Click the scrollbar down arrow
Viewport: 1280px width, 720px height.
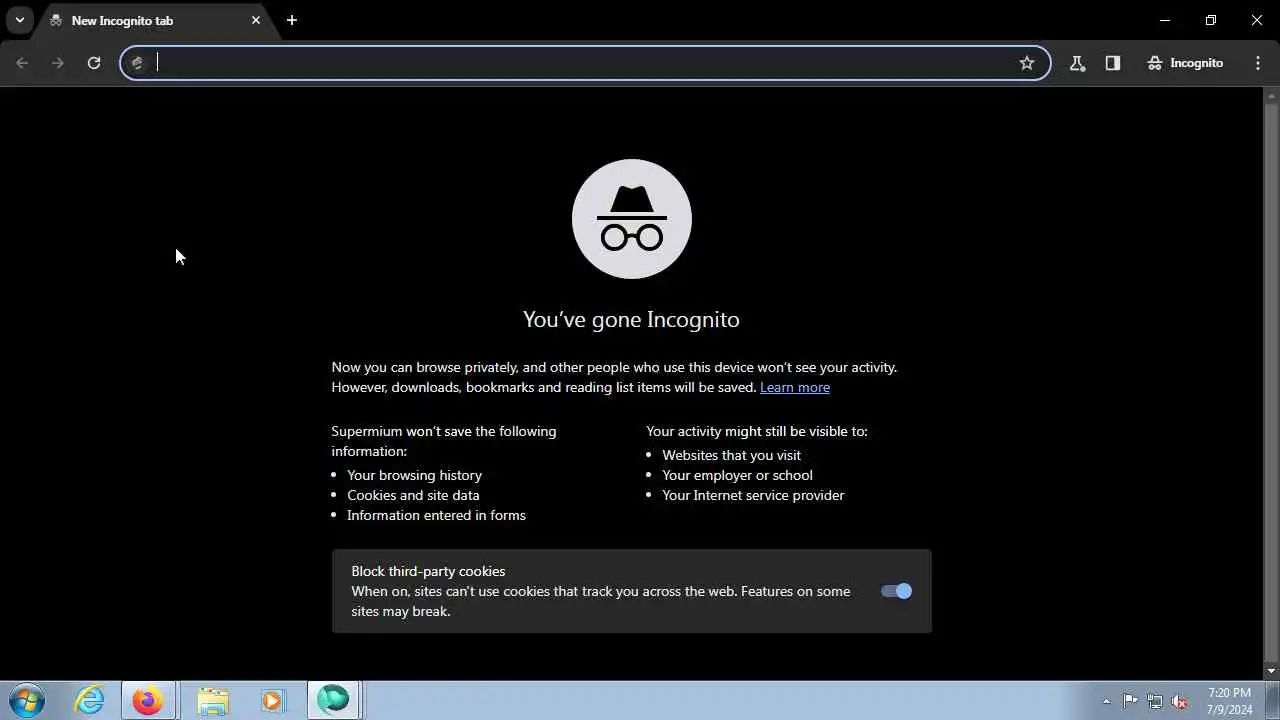1272,671
